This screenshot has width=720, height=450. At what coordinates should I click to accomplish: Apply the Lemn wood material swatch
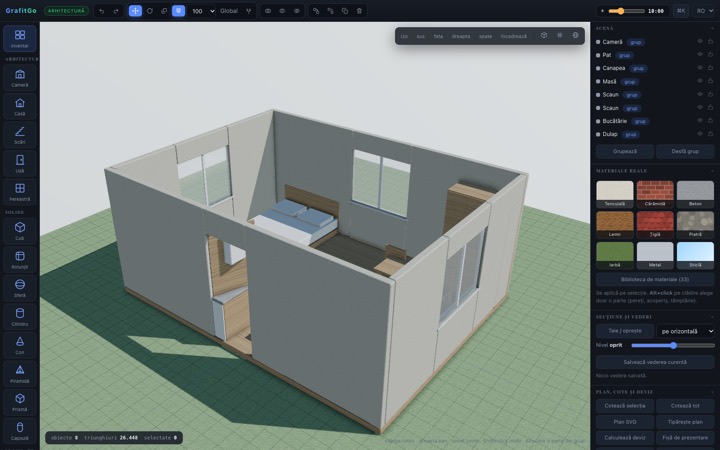(x=615, y=225)
